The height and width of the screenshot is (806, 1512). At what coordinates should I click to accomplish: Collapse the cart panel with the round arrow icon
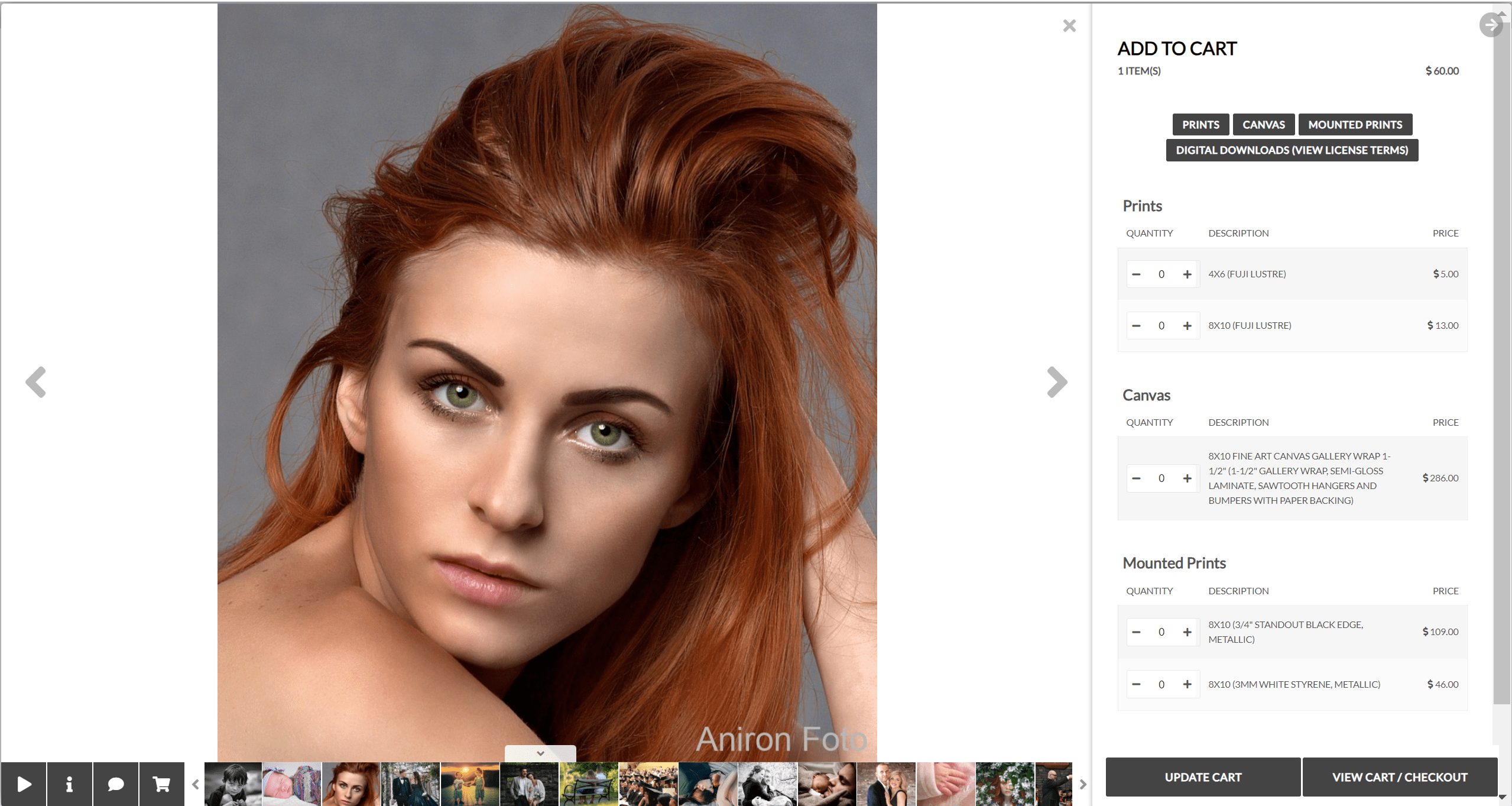[x=1491, y=25]
